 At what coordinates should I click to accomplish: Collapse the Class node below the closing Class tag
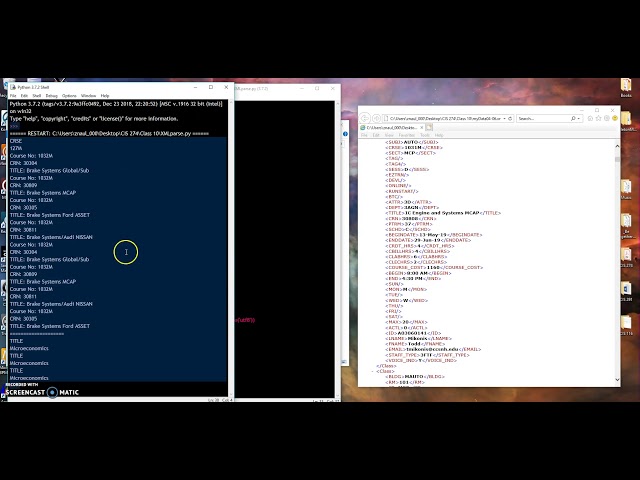373,371
